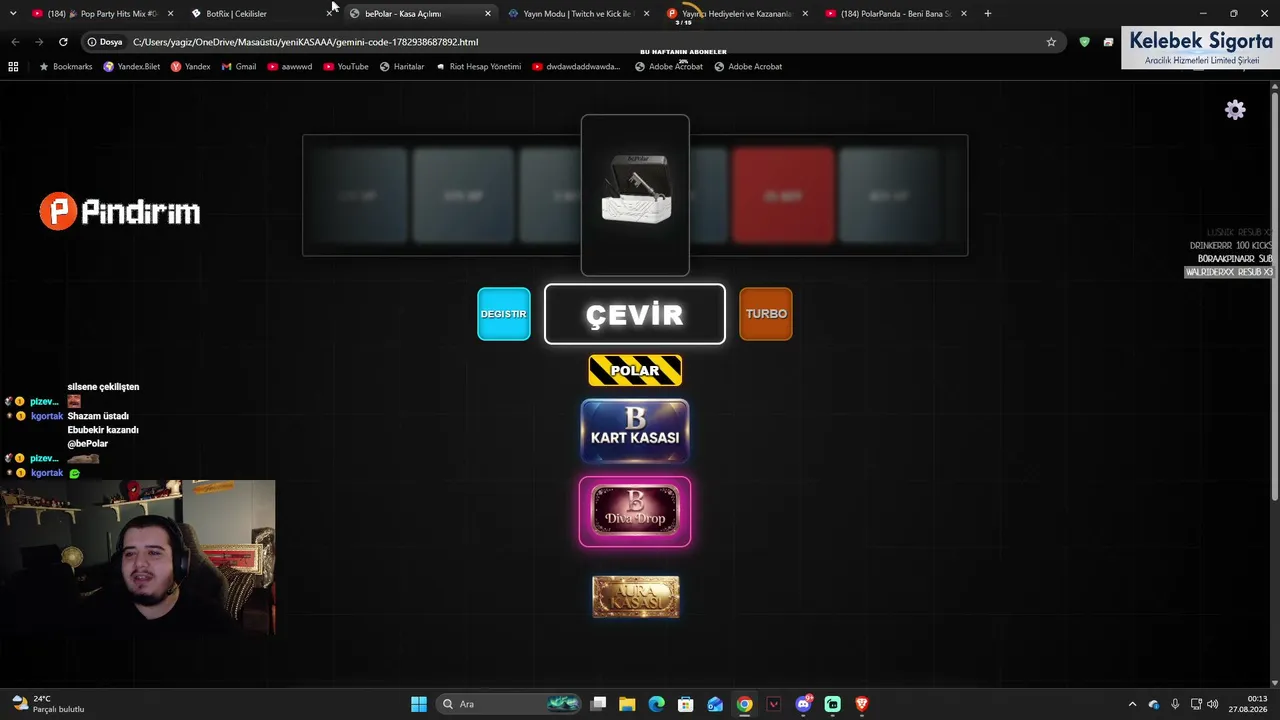Image resolution: width=1280 pixels, height=720 pixels.
Task: Open the settings gear on the page
Action: click(1235, 110)
